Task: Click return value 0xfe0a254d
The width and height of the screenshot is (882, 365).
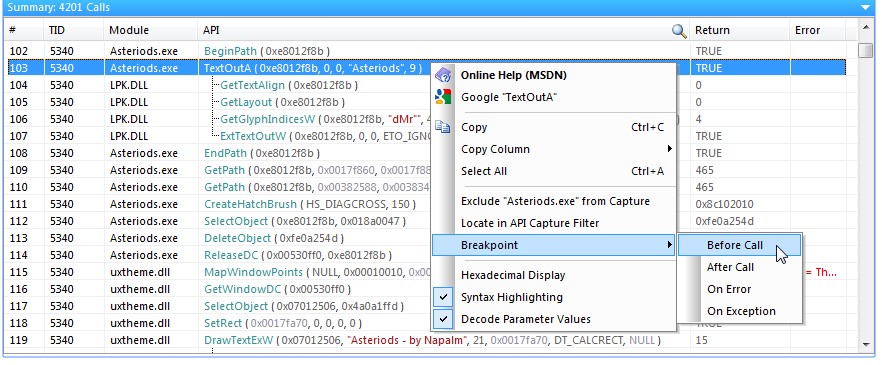Action: (724, 221)
